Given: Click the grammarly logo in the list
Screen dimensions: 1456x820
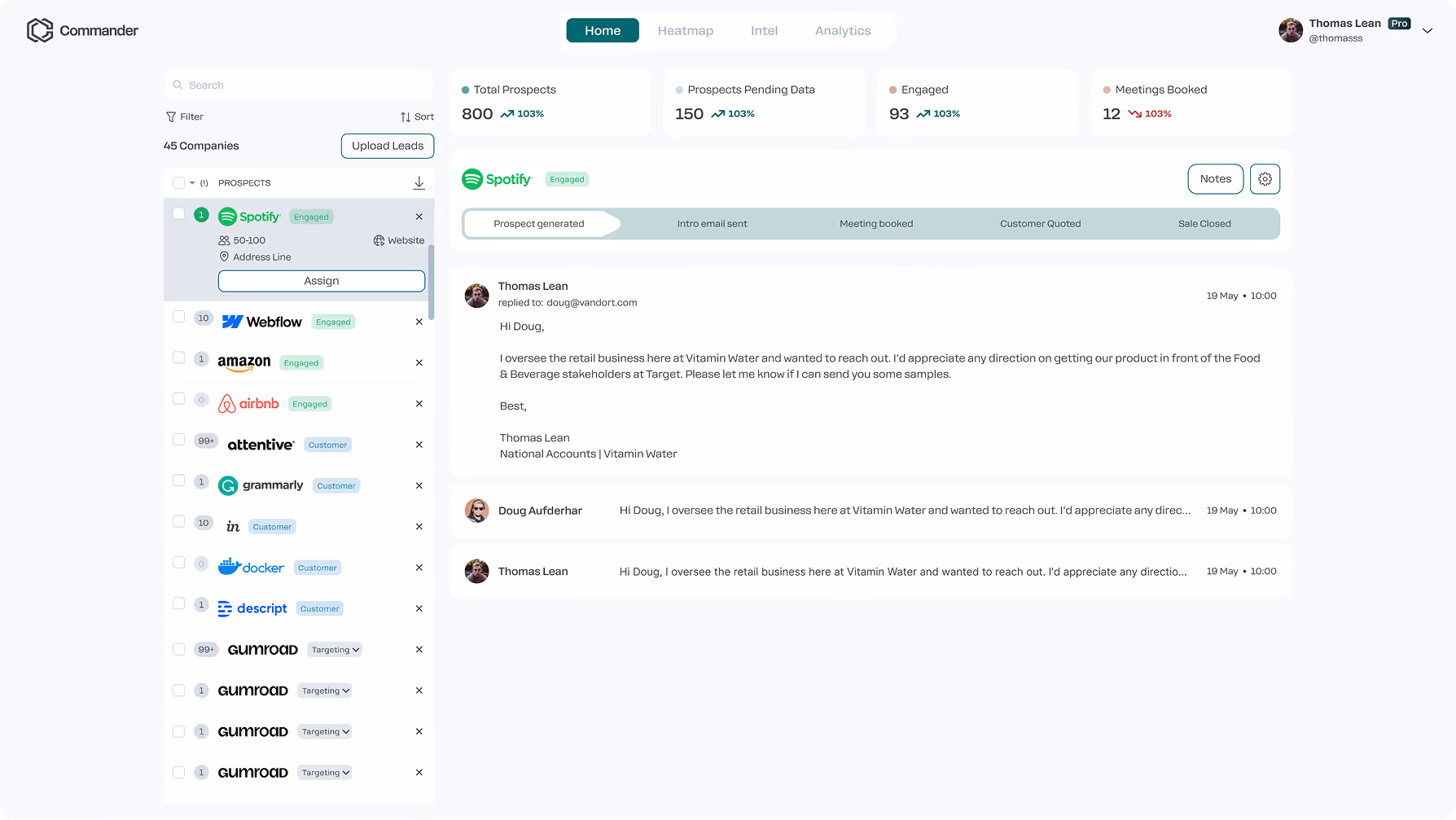Looking at the screenshot, I should pyautogui.click(x=261, y=485).
